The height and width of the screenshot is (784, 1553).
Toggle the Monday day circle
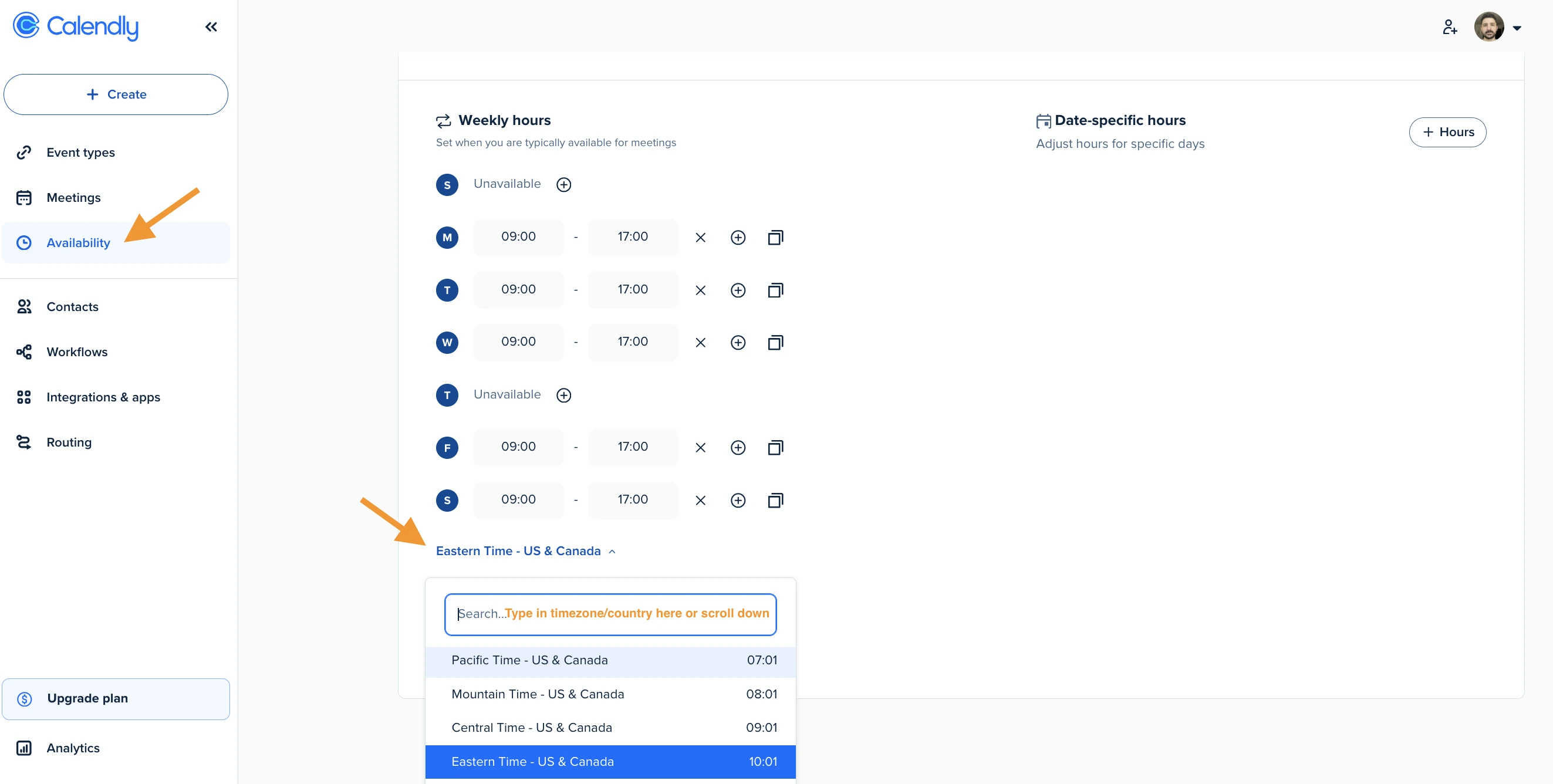pos(447,238)
